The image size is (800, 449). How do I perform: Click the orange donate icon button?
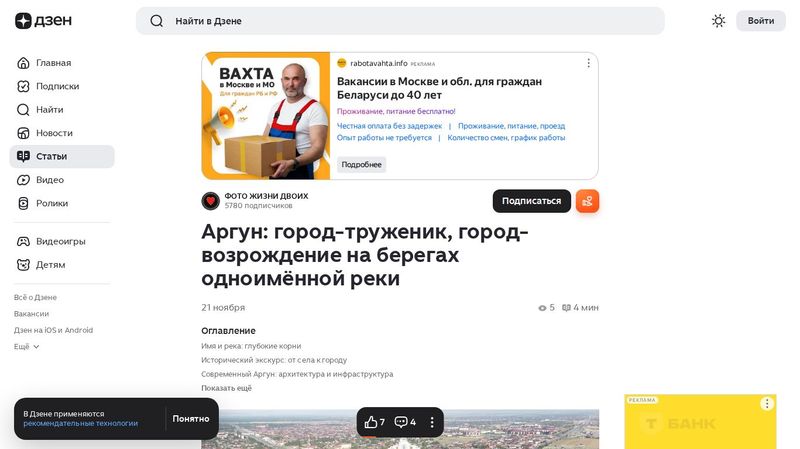(587, 201)
